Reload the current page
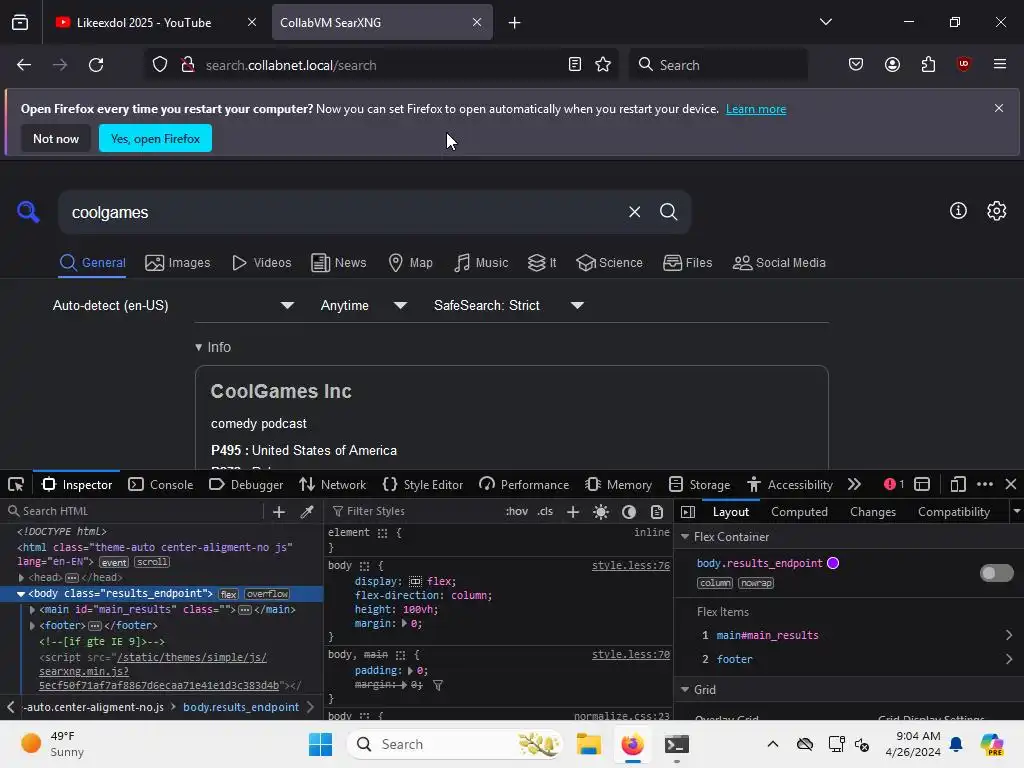Viewport: 1024px width, 768px height. tap(96, 65)
